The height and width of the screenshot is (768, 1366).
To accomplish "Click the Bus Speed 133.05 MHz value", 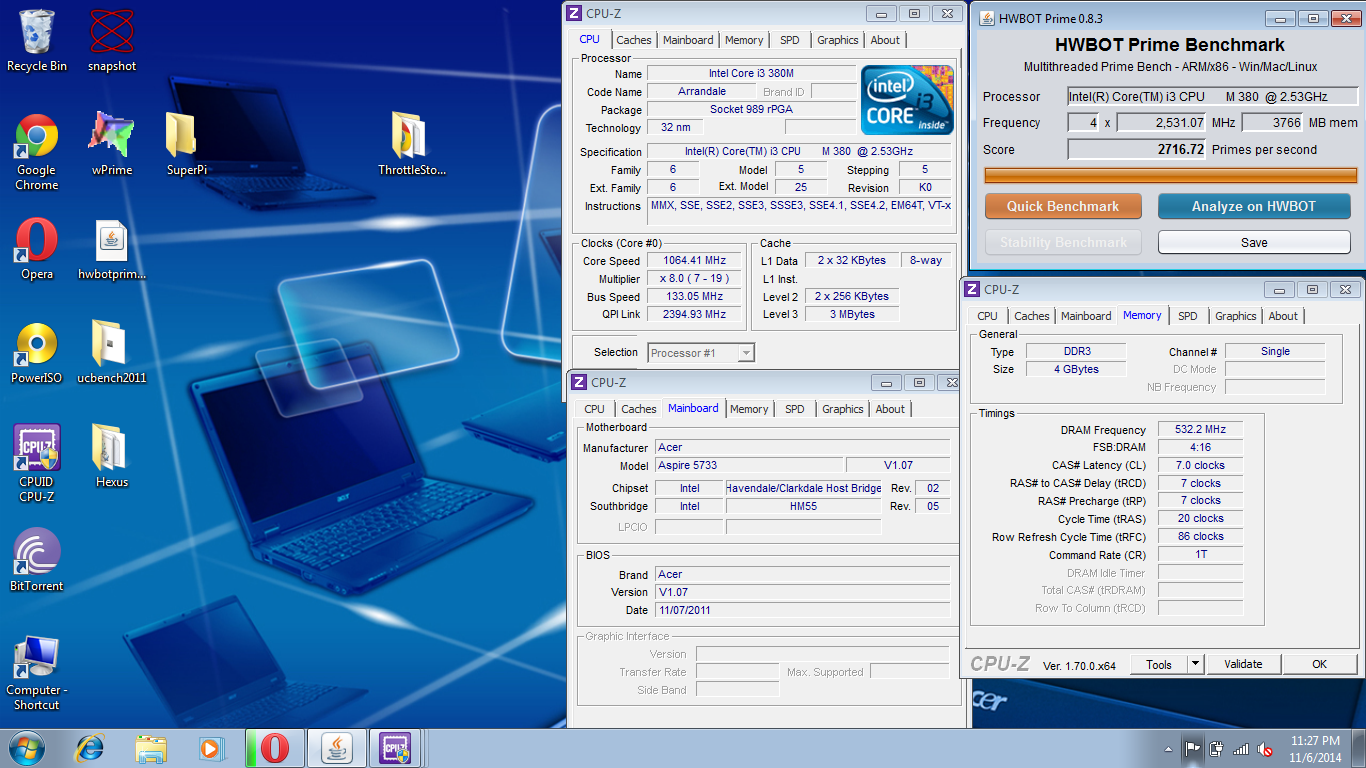I will (x=694, y=297).
